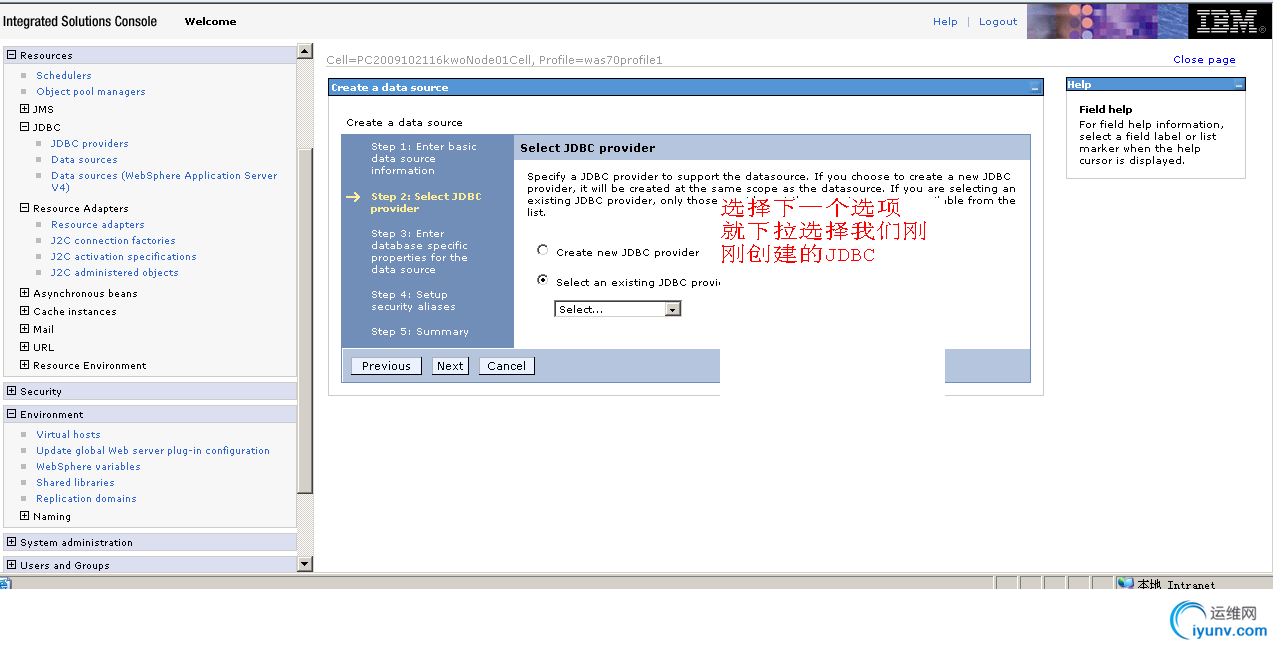Expand the Security section
Screen dimensions: 1273x647
tap(11, 391)
